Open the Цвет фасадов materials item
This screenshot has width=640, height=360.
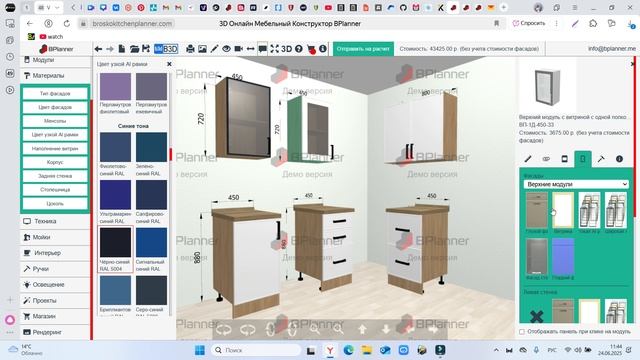(x=55, y=107)
